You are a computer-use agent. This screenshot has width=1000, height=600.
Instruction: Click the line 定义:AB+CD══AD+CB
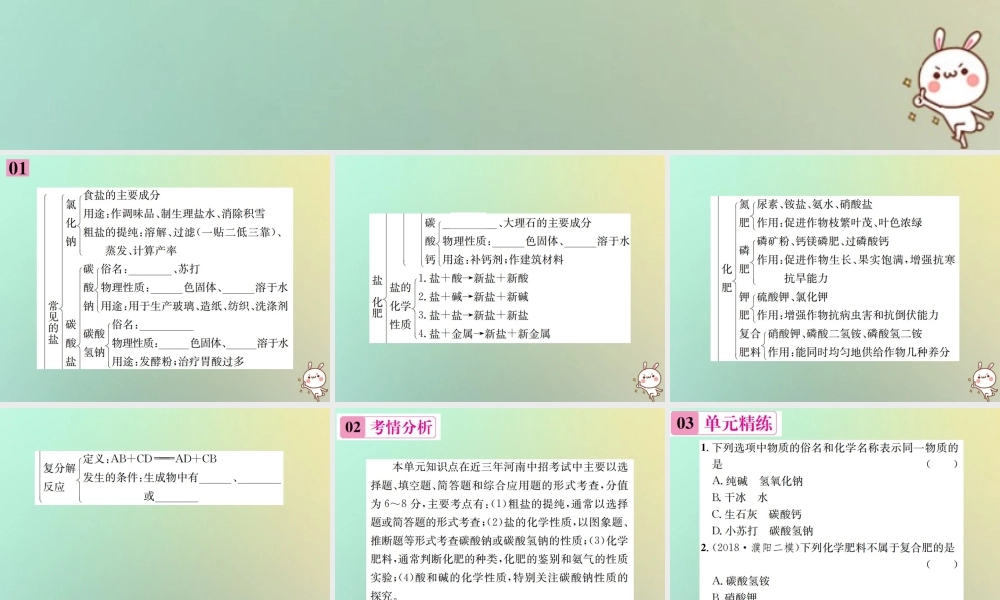[150, 458]
